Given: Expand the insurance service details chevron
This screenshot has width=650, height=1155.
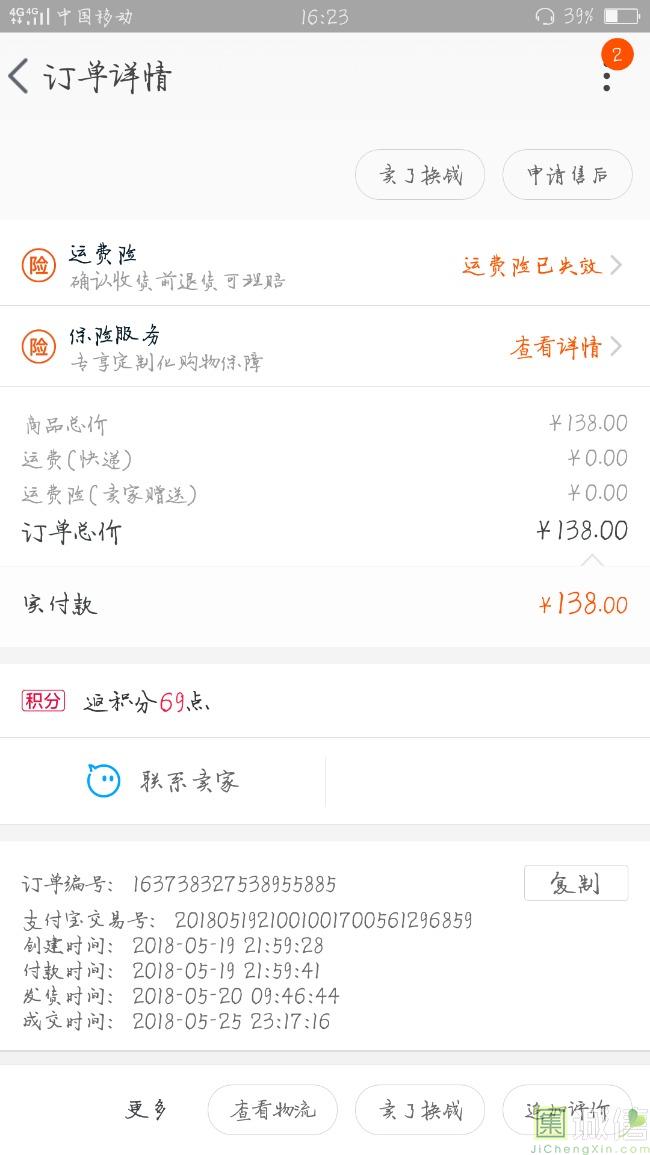Looking at the screenshot, I should click(616, 347).
